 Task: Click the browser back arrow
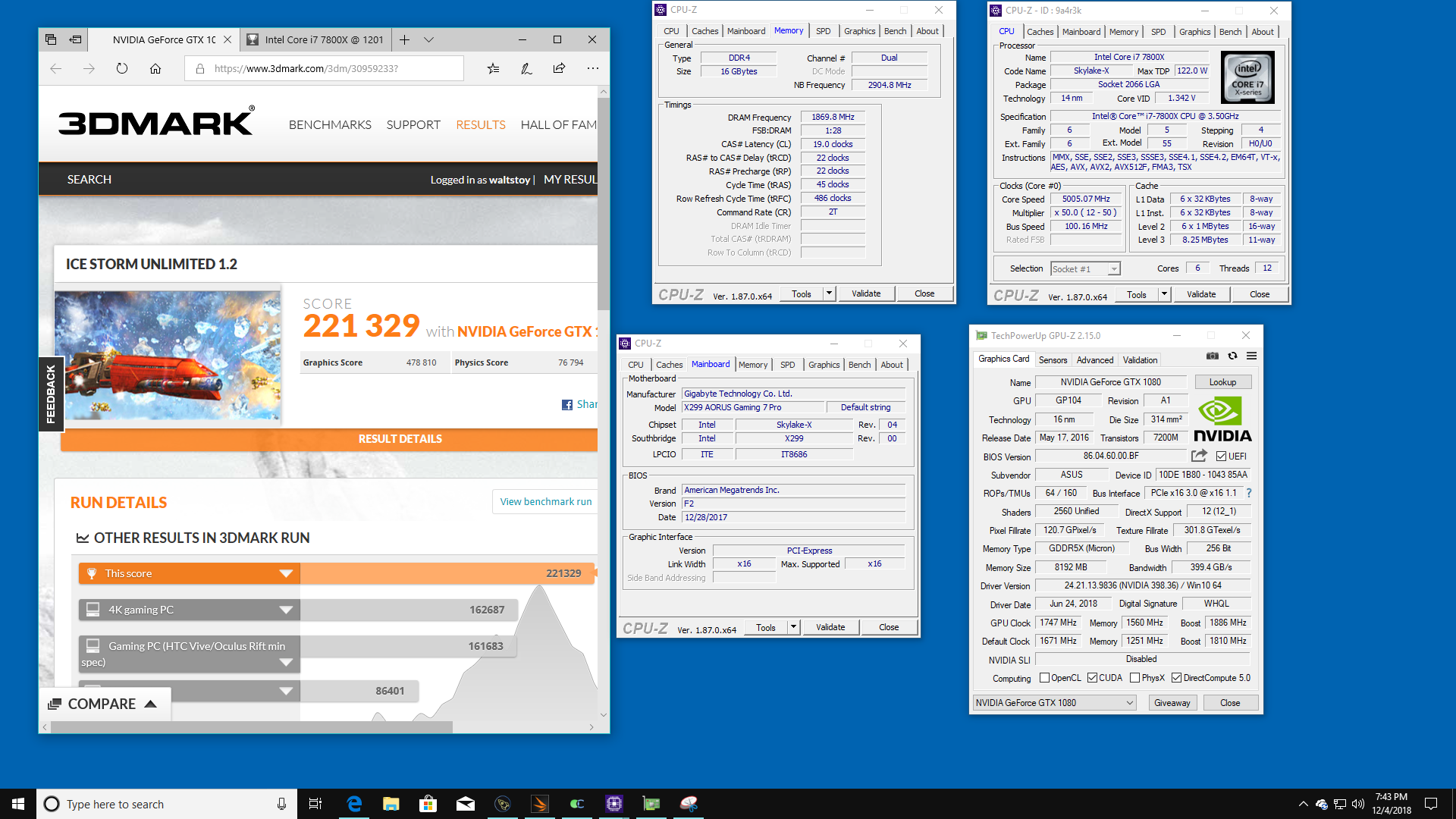(56, 68)
